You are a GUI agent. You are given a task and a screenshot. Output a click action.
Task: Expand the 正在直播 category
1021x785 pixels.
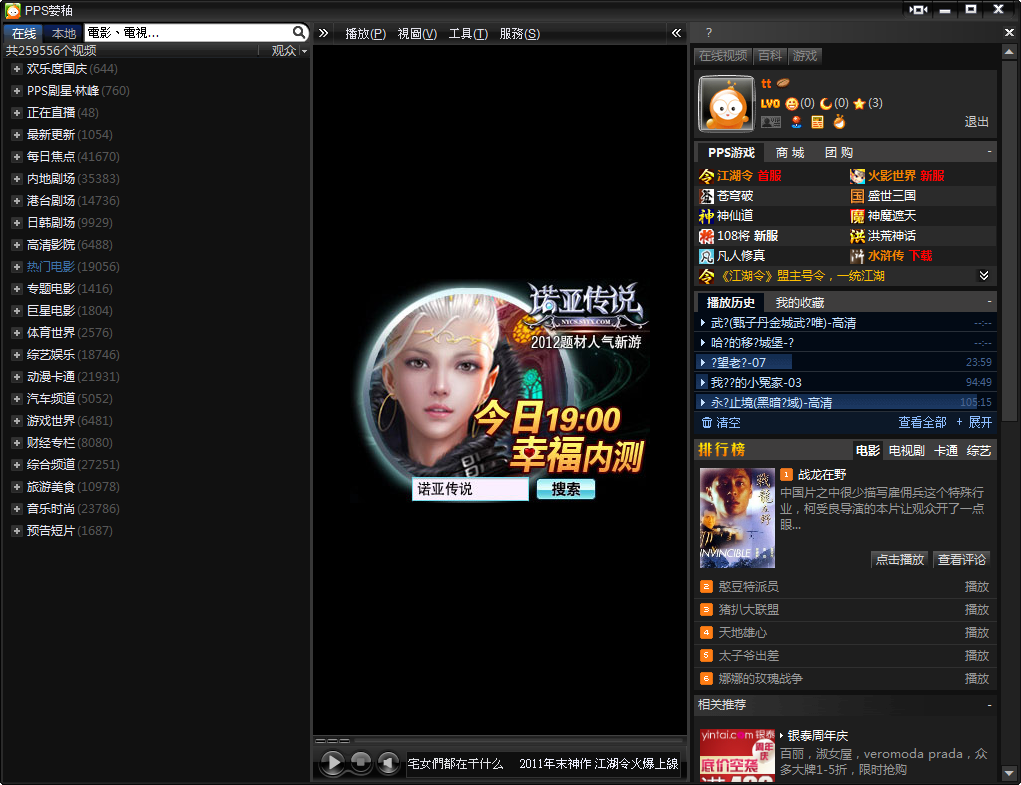pyautogui.click(x=17, y=113)
